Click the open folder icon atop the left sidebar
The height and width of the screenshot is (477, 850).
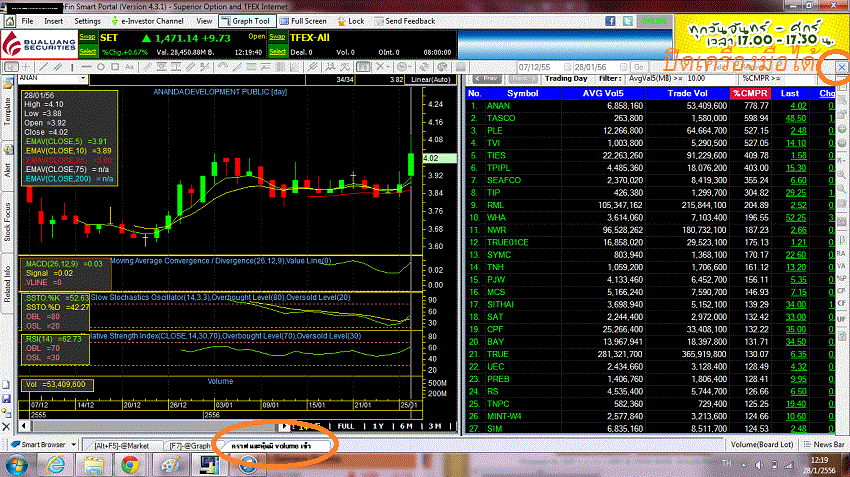coord(8,83)
